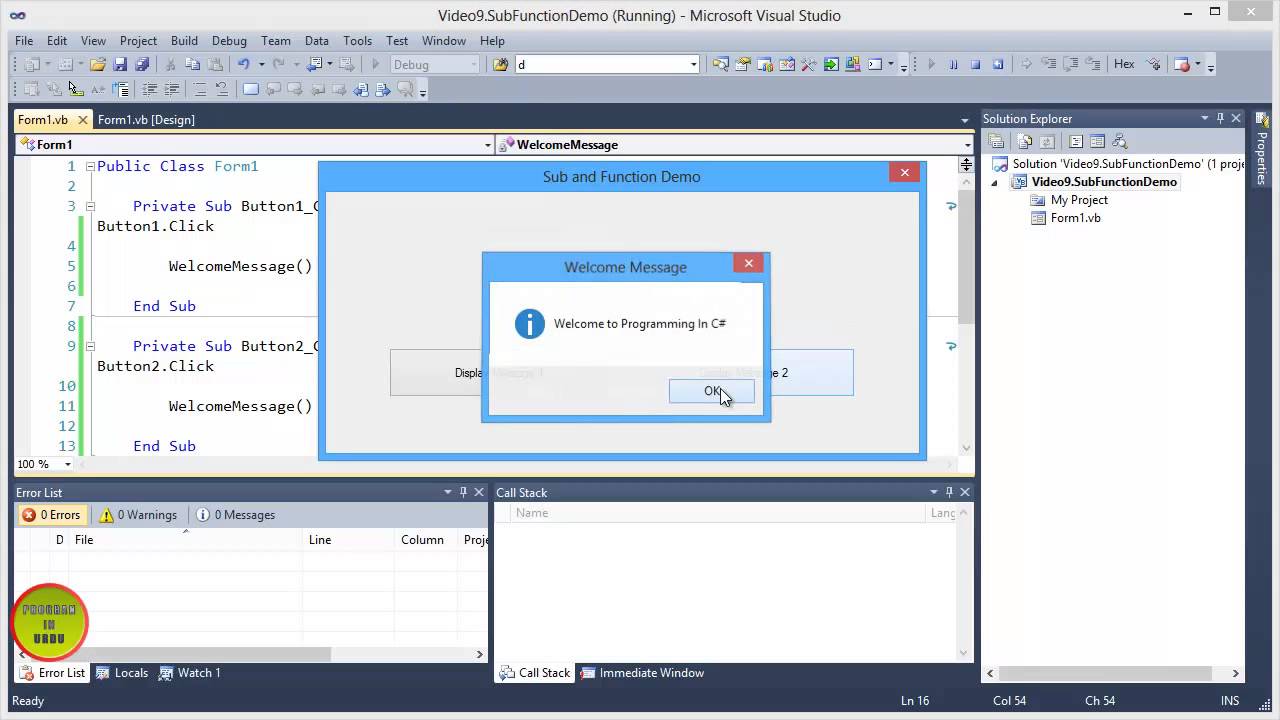Toggle Hex display in debug toolbar
This screenshot has width=1280, height=720.
pyautogui.click(x=1124, y=64)
